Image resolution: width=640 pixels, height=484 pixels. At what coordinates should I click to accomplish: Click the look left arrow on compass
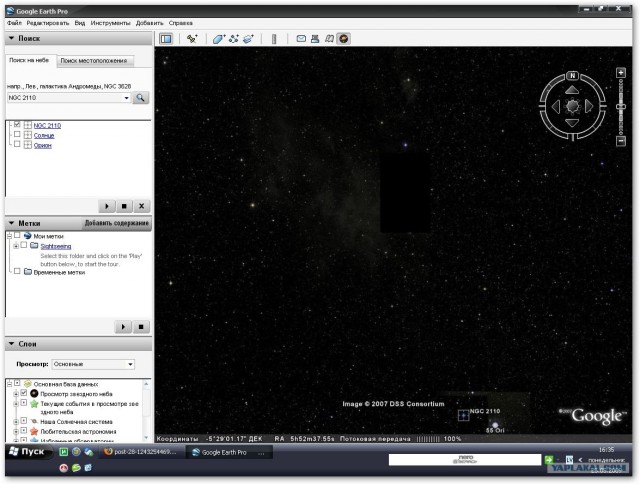tap(556, 107)
